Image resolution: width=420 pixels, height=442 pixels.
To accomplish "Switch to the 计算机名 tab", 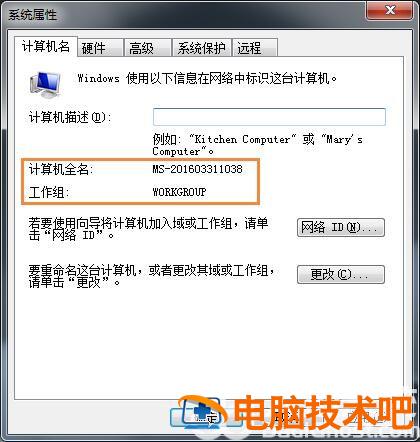I will pos(46,46).
